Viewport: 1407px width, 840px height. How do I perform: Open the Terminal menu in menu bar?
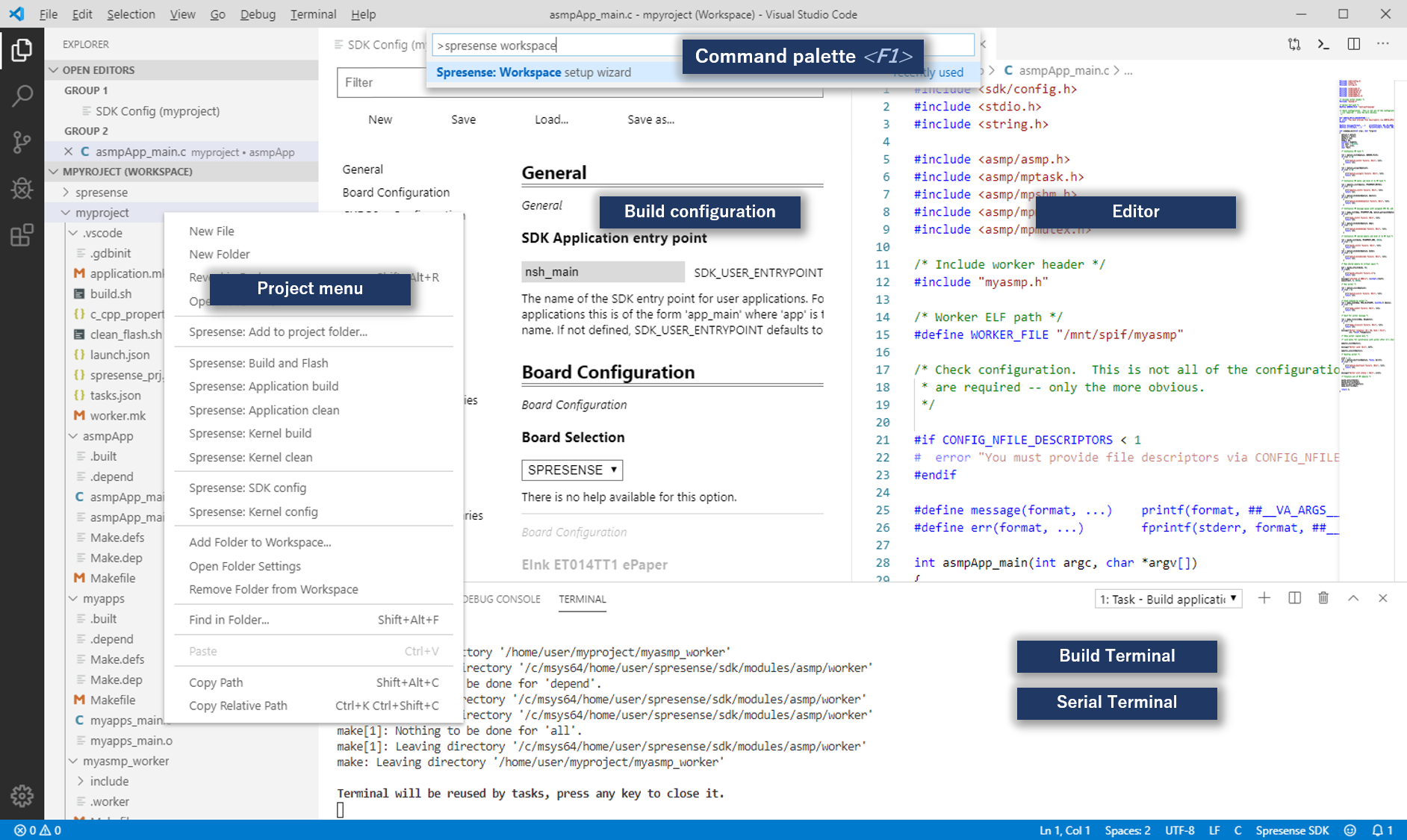[312, 14]
